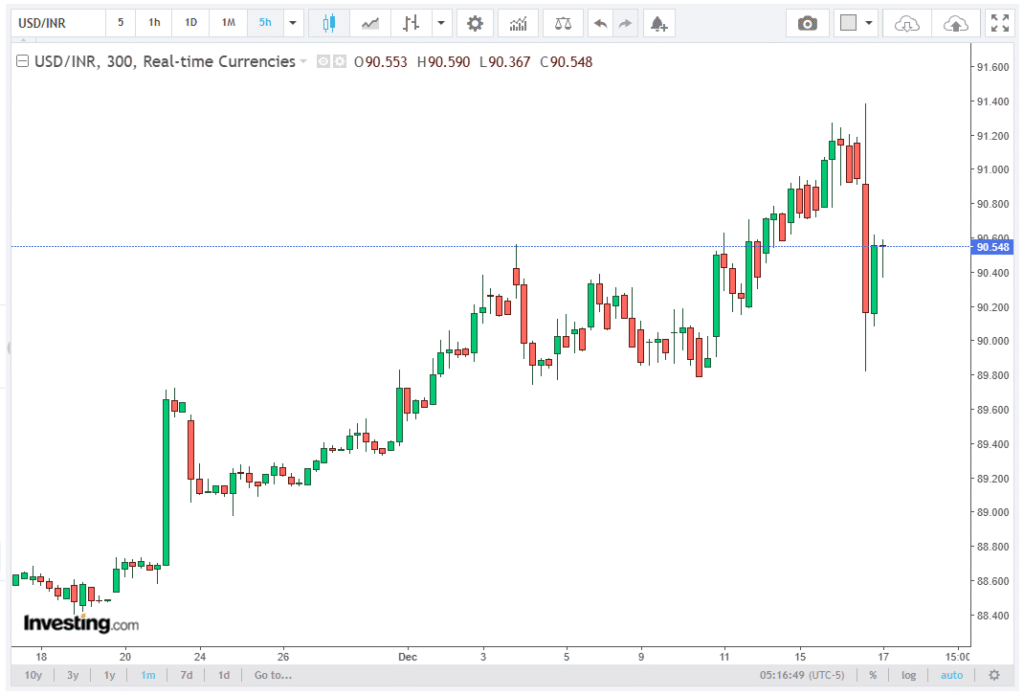Expand the time interval dropdown arrow
This screenshot has height=696, width=1024.
(x=293, y=22)
